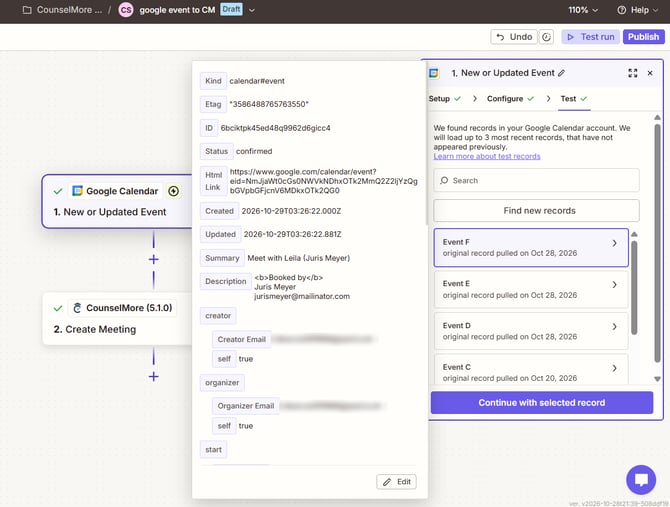670x507 pixels.
Task: Expand Event D record chevron
Action: click(614, 326)
